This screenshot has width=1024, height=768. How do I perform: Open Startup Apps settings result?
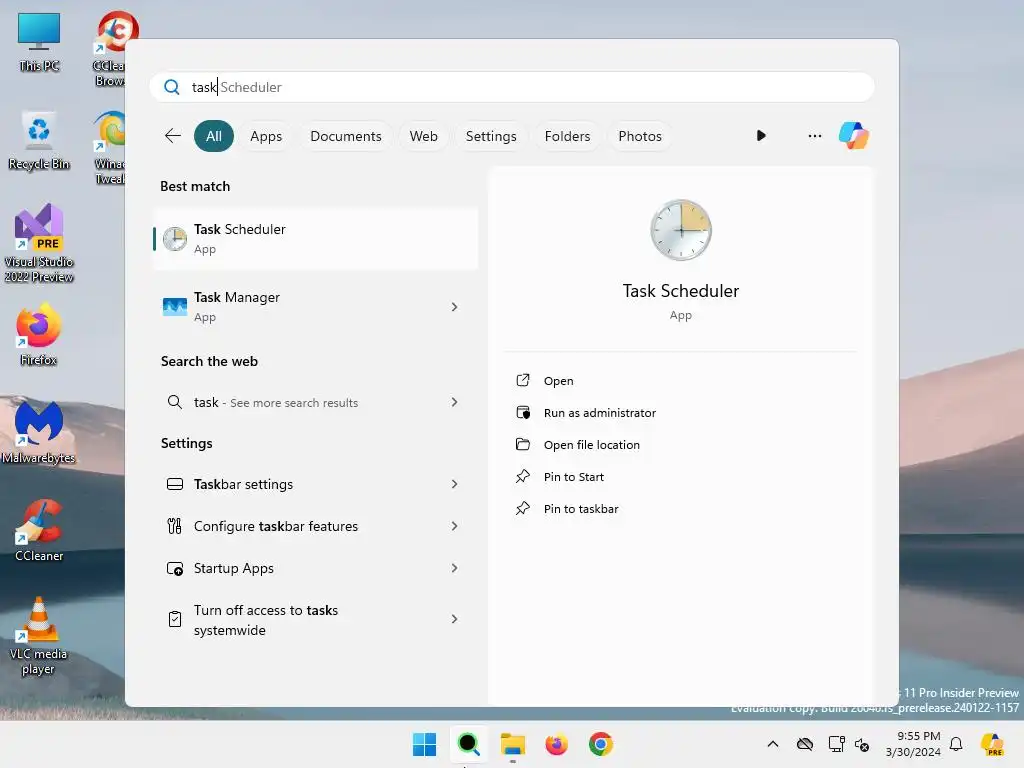click(x=315, y=568)
